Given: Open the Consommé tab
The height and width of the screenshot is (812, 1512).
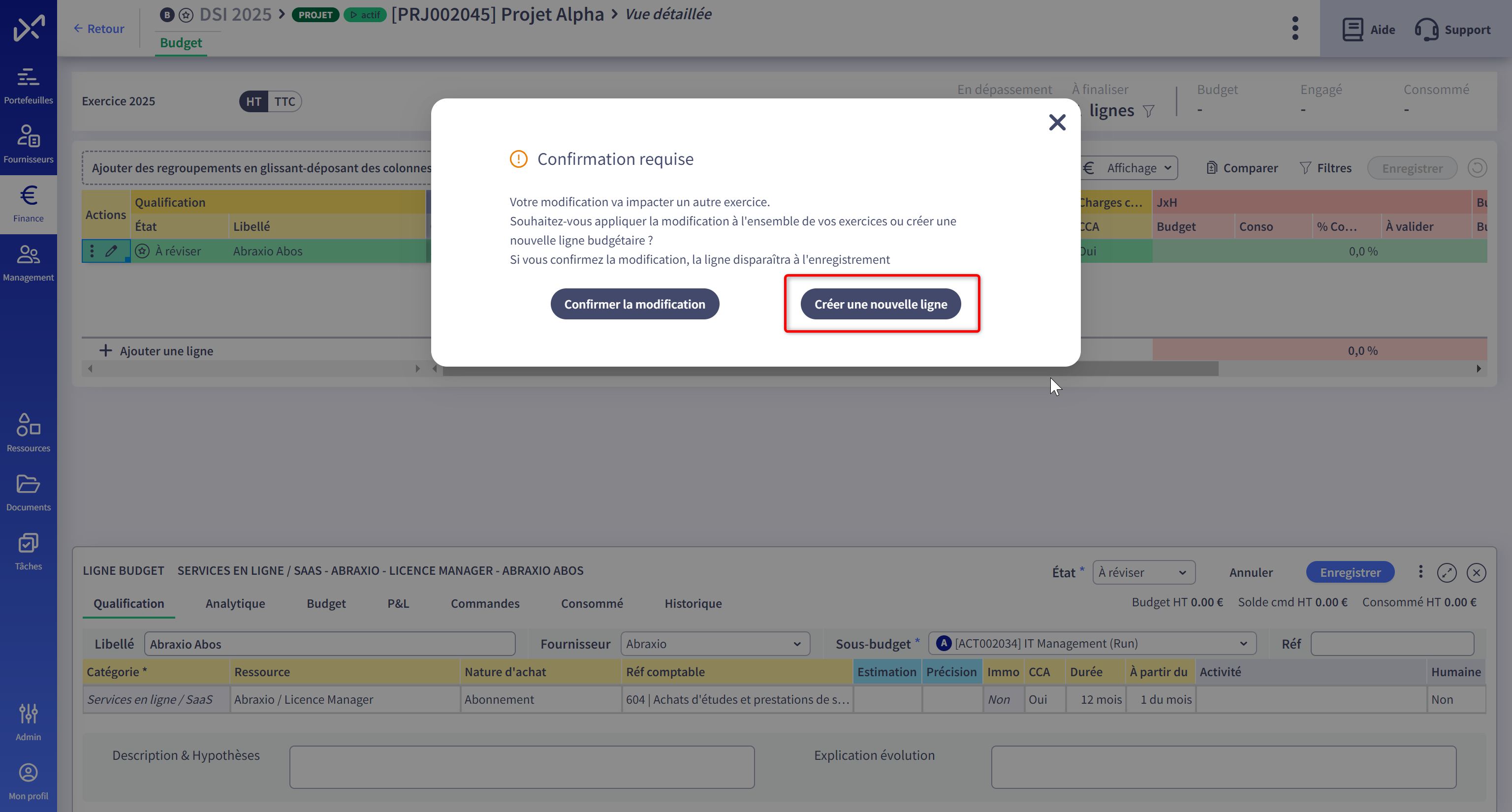Looking at the screenshot, I should (x=592, y=603).
